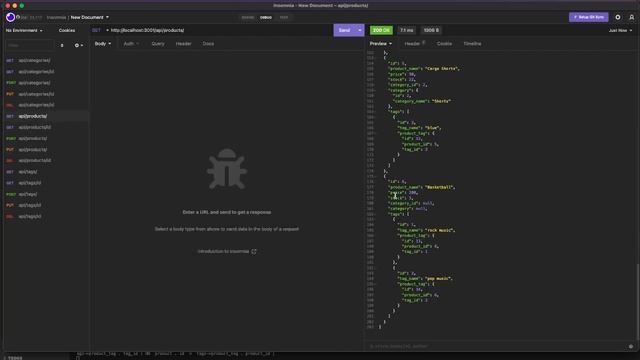
Task: Click the "Shorts" category name value
Action: coord(441,101)
